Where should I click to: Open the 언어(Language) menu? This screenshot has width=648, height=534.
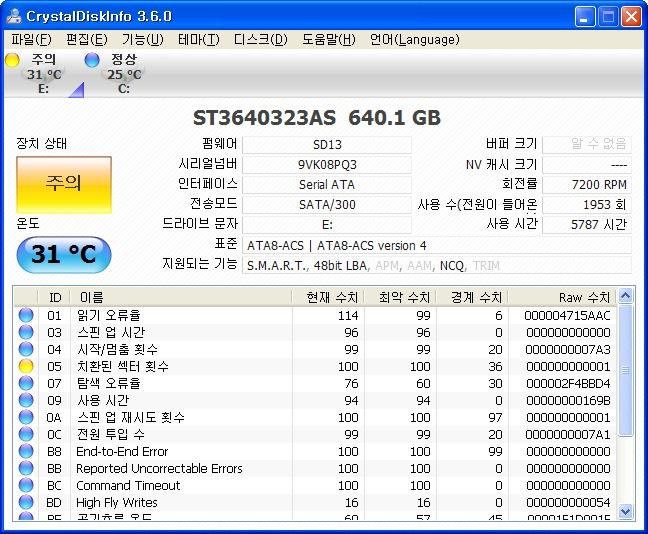(415, 40)
